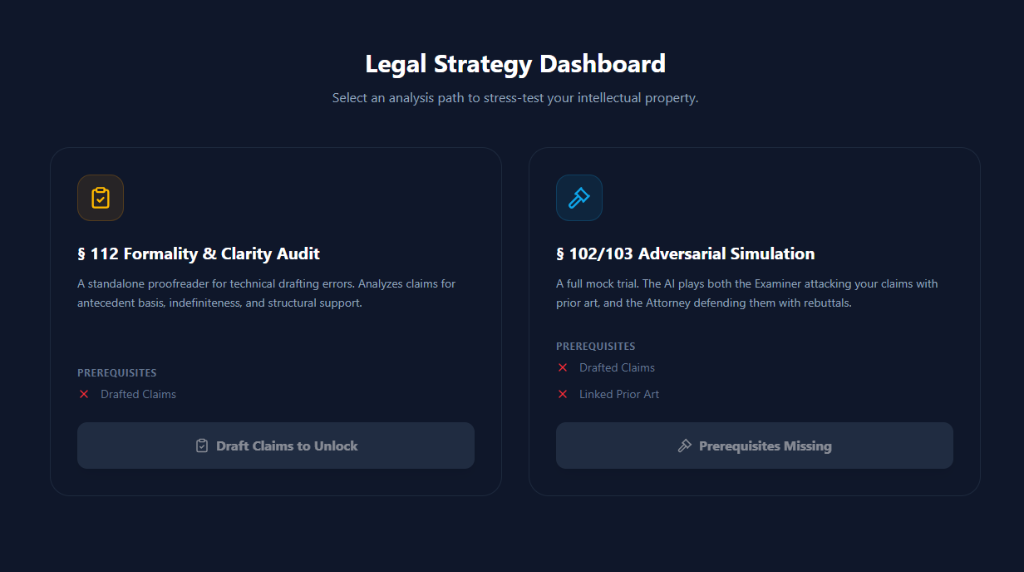The image size is (1024, 572).
Task: Click the Drafted Claims prerequisite in the Adversarial Simulation card
Action: pyautogui.click(x=617, y=368)
